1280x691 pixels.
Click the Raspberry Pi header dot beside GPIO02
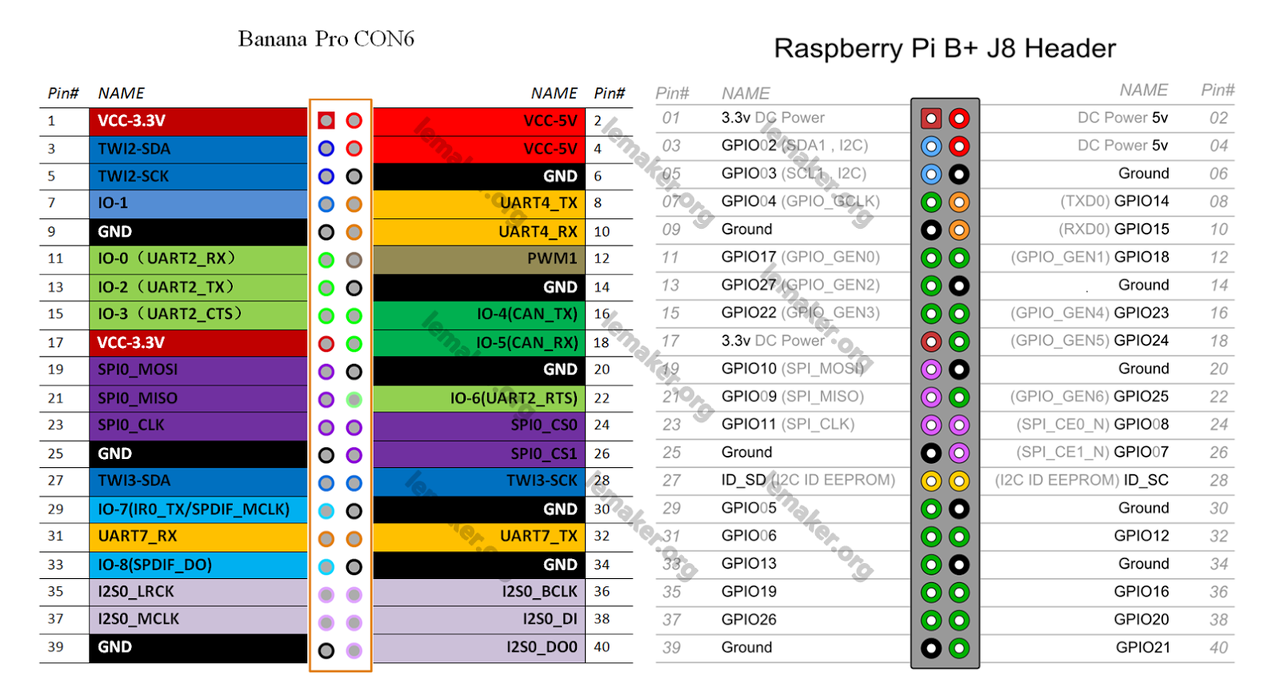click(931, 146)
